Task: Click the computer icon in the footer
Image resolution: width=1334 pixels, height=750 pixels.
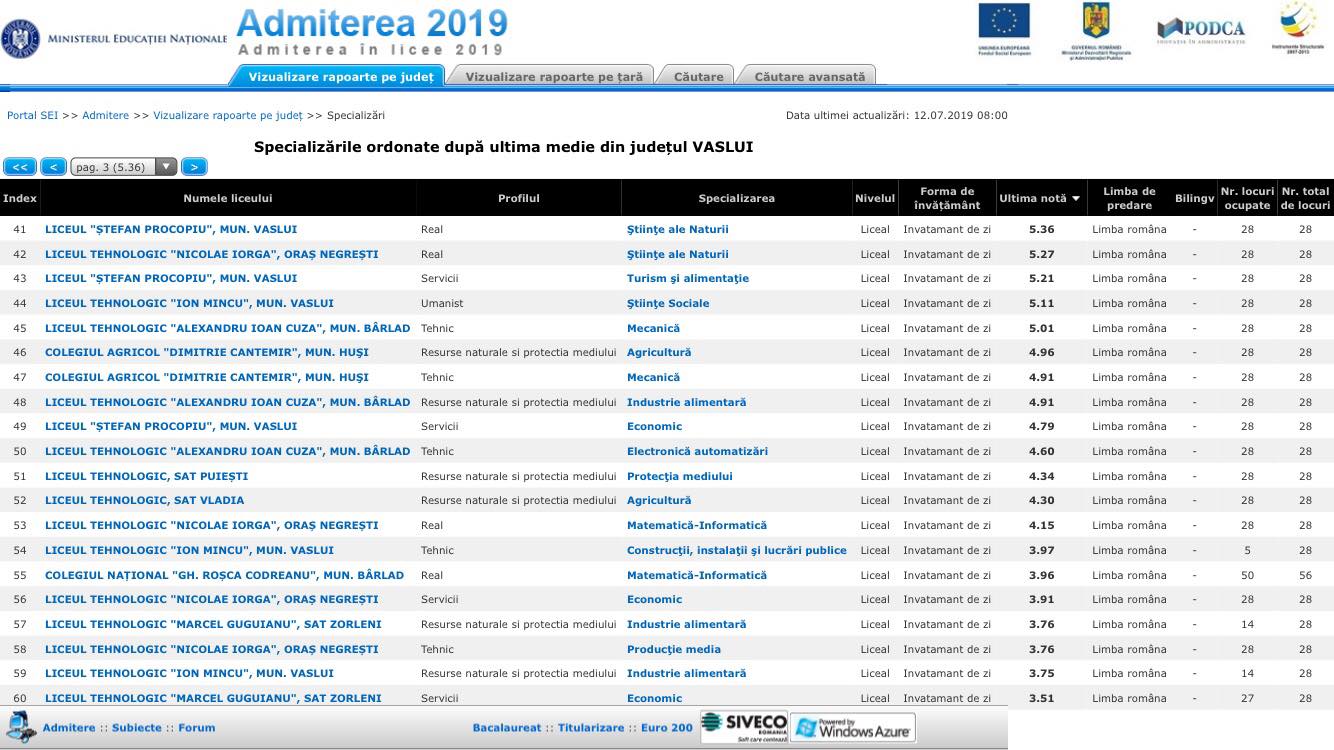Action: click(20, 725)
